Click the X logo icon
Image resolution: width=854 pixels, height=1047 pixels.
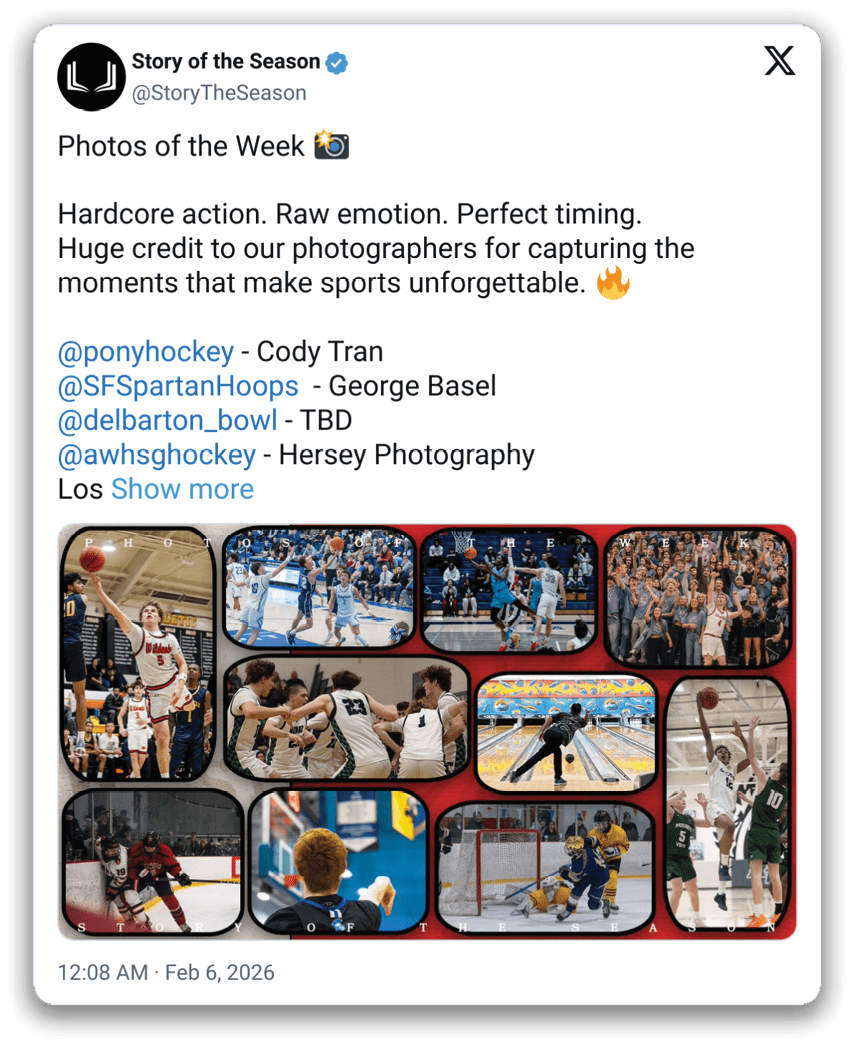[779, 61]
